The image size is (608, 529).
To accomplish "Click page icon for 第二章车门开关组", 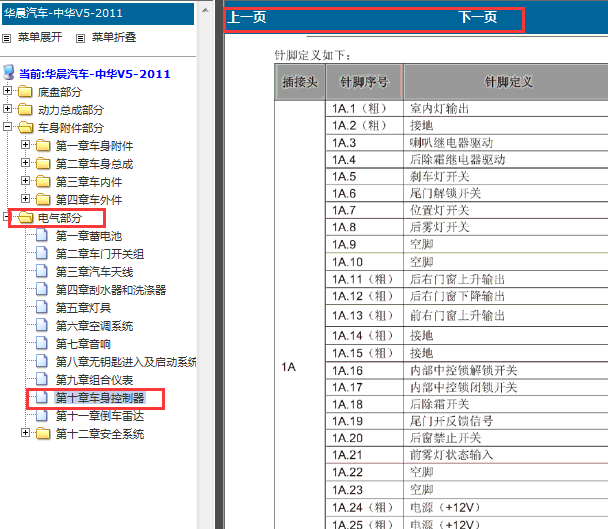I will (42, 253).
